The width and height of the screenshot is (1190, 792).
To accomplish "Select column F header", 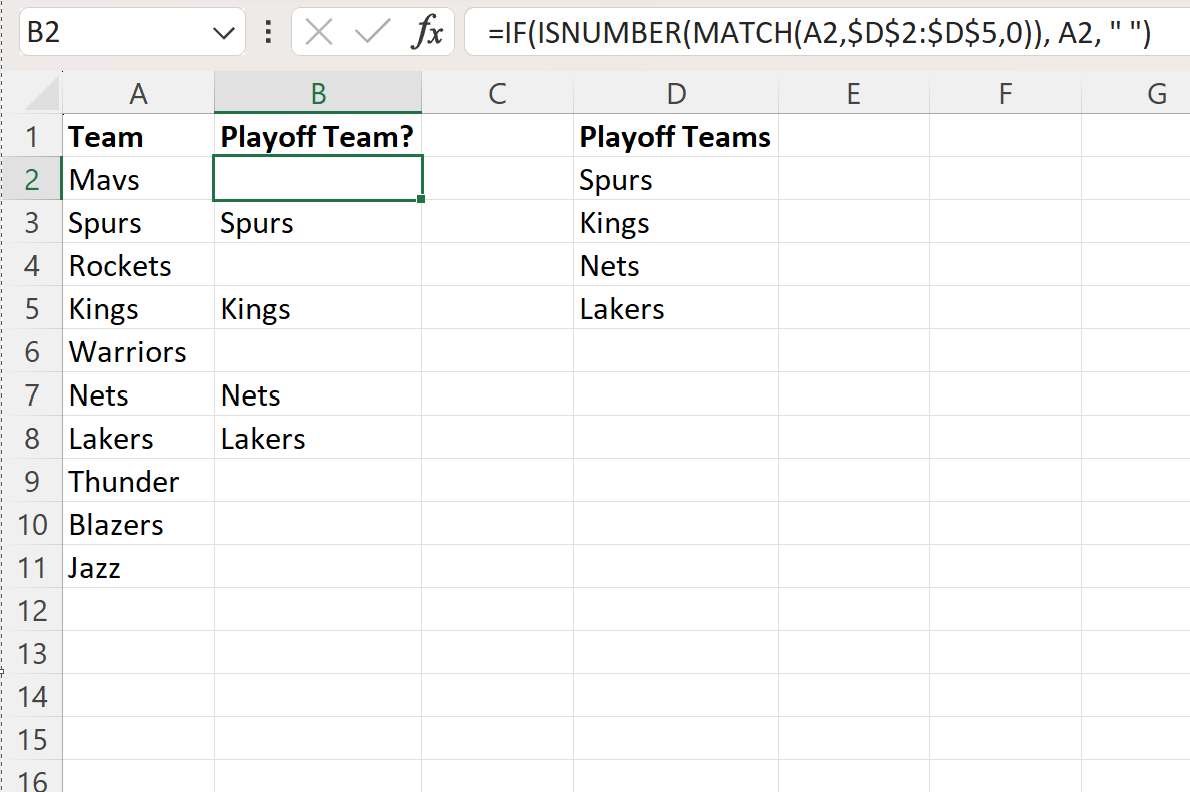I will (1005, 94).
